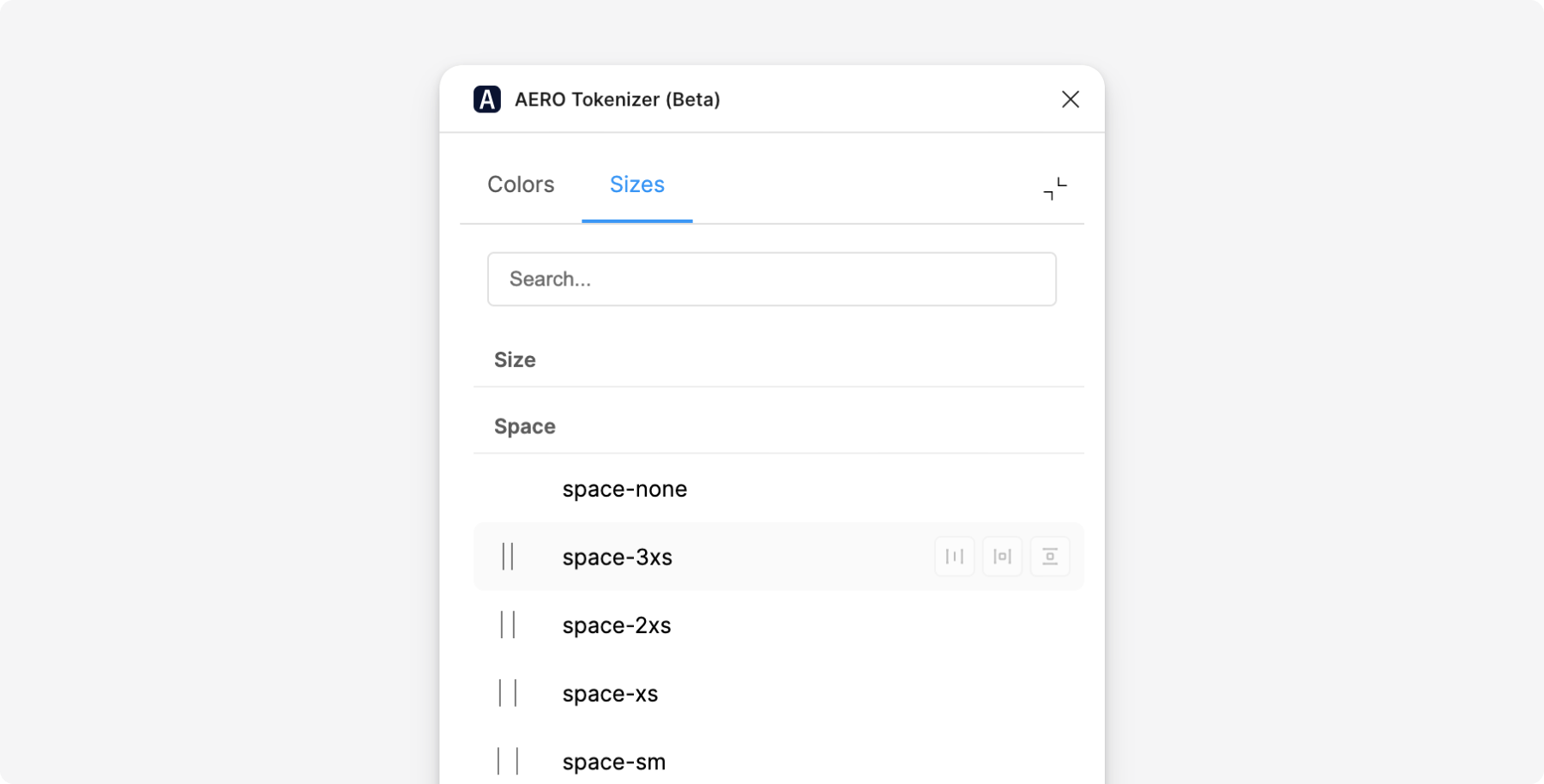Viewport: 1544px width, 784px height.
Task: Collapse the Space section header
Action: coord(525,426)
